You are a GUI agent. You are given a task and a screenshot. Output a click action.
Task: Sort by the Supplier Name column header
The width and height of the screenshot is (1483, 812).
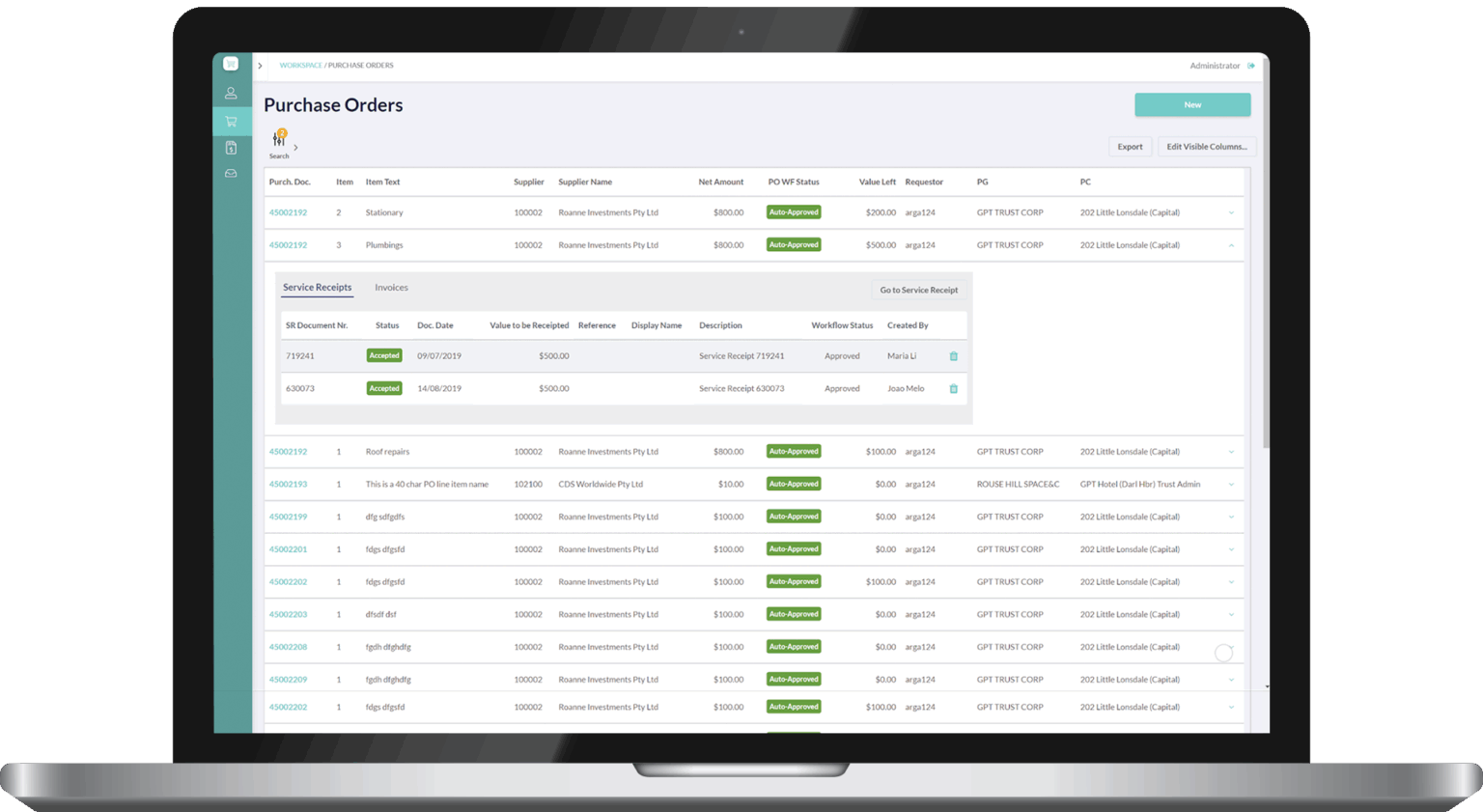[x=585, y=182]
